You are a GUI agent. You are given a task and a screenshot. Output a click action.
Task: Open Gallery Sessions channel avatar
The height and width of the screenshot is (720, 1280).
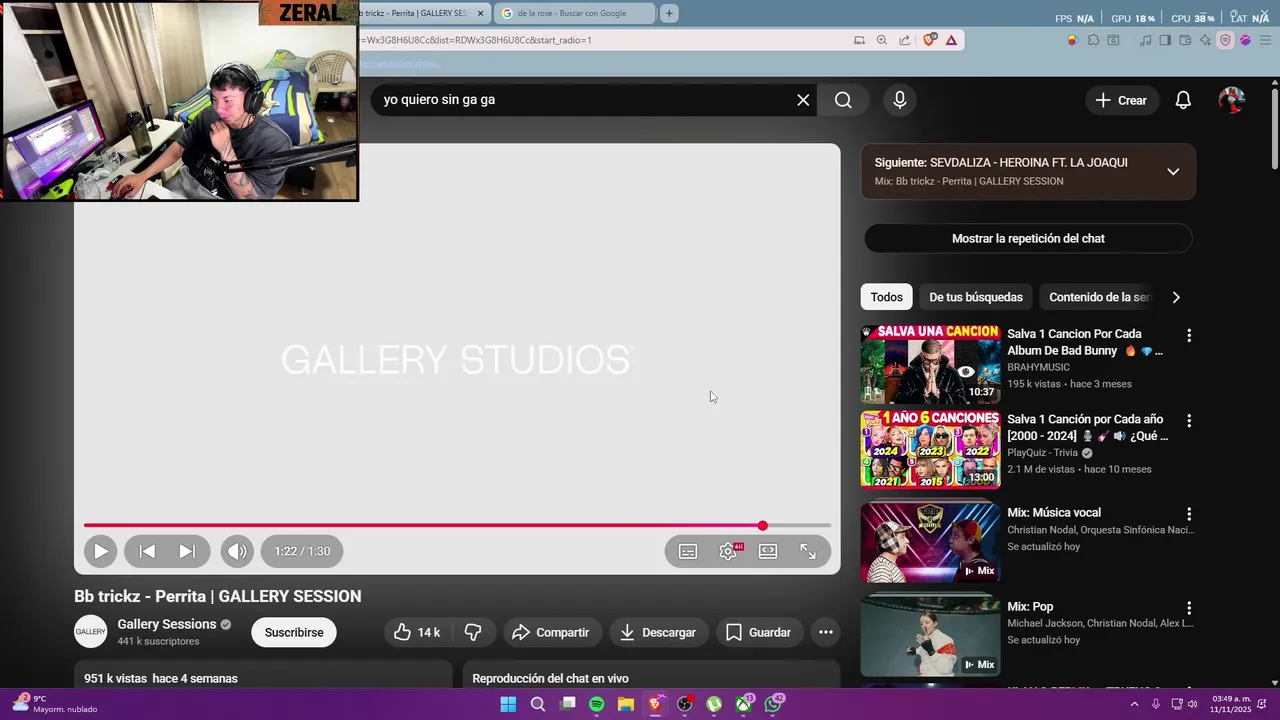click(90, 632)
